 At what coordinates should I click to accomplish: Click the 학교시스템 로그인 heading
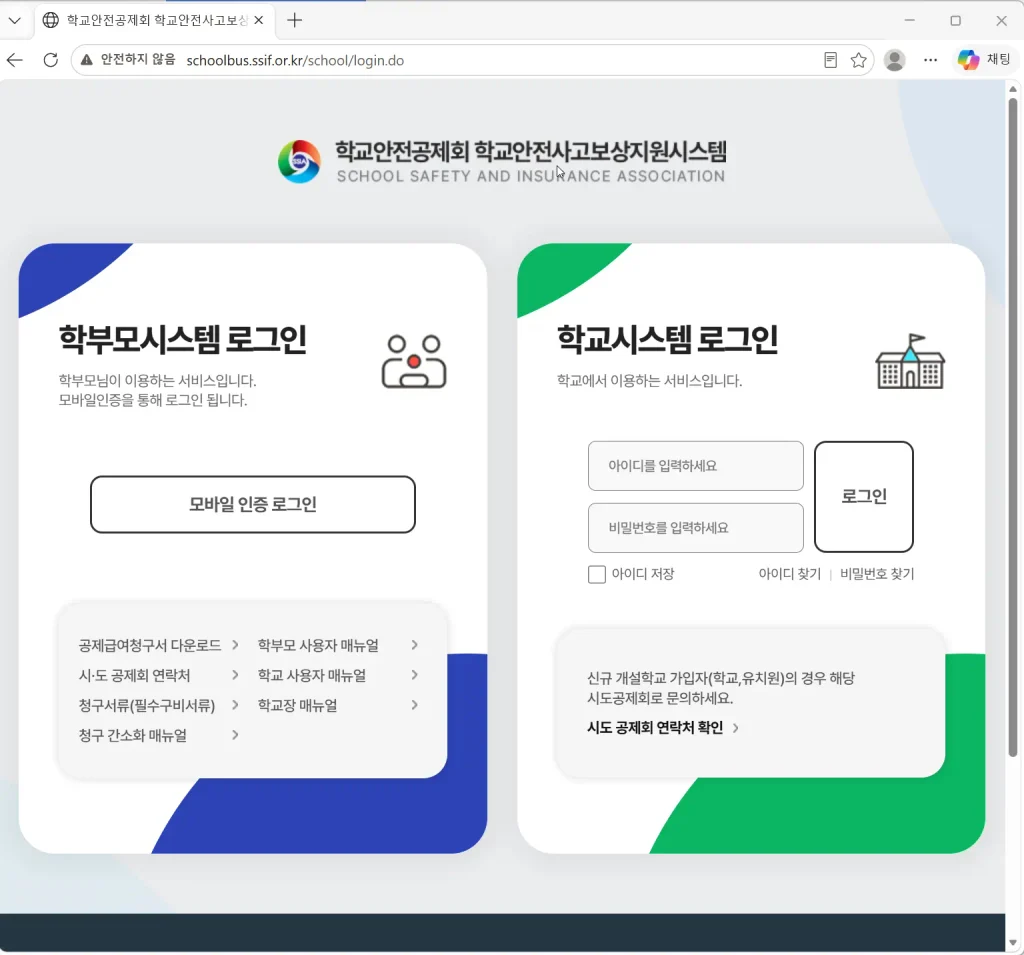[667, 340]
